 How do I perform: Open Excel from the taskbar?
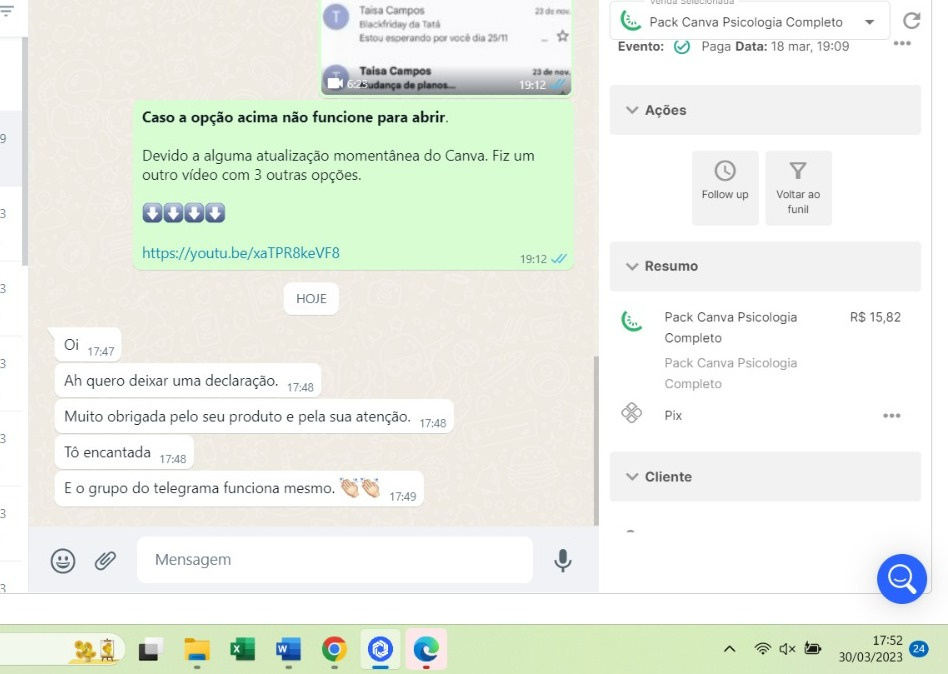[x=242, y=650]
